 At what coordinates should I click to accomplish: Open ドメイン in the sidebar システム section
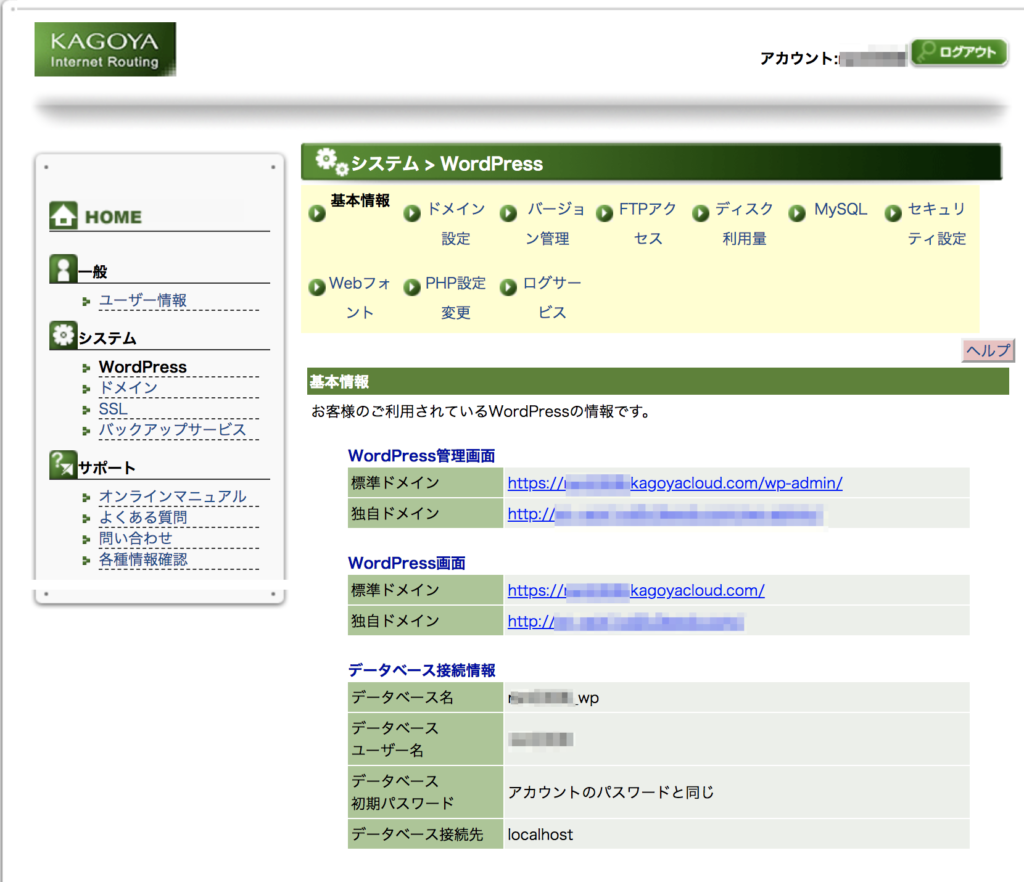128,388
